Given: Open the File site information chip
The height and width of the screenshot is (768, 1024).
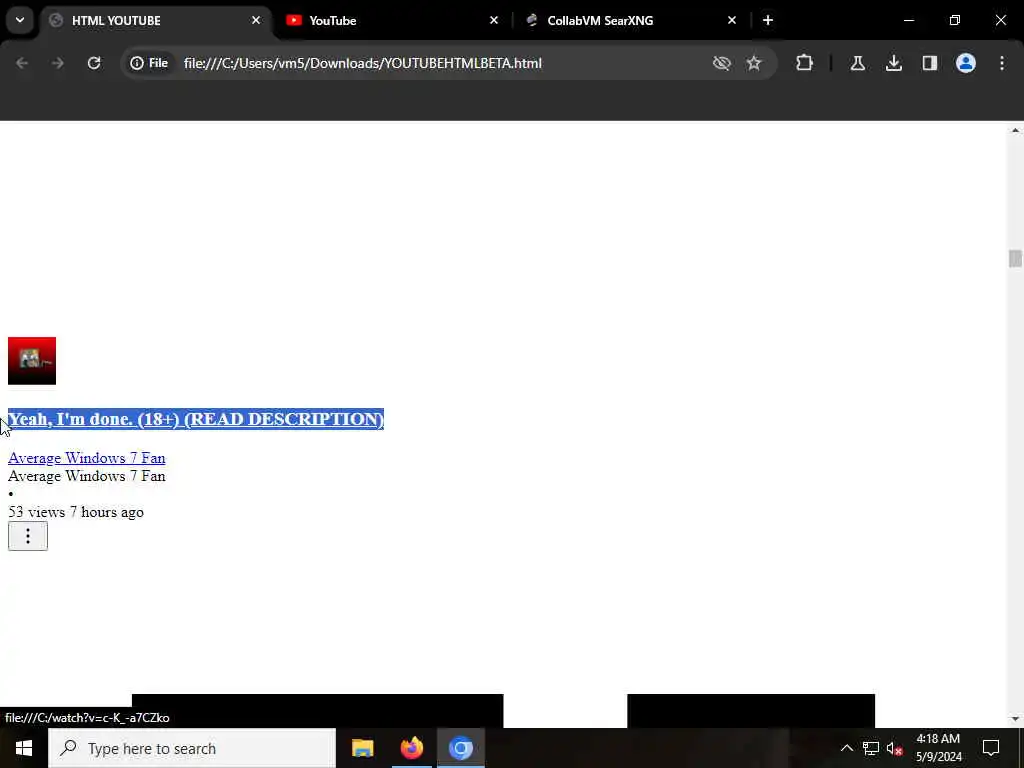Looking at the screenshot, I should pos(149,63).
